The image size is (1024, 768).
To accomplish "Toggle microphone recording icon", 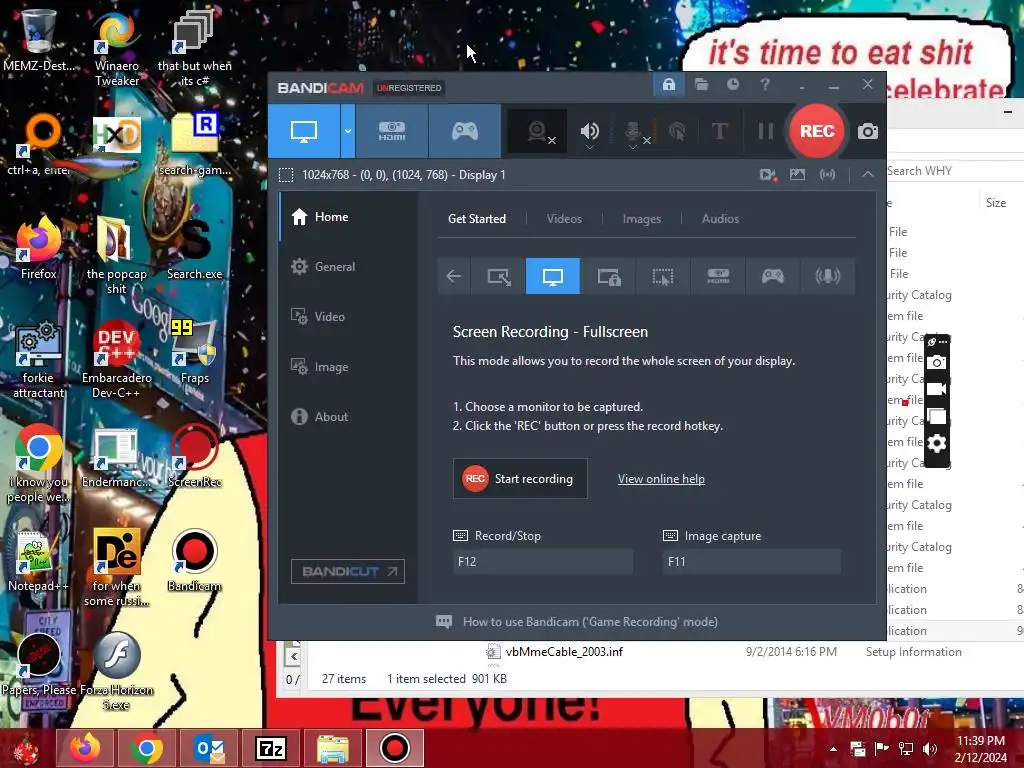I will tap(635, 132).
